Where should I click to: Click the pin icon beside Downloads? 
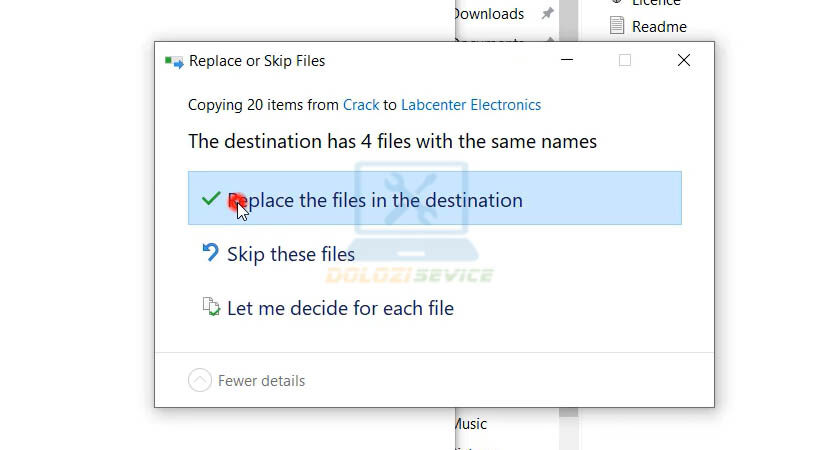547,14
